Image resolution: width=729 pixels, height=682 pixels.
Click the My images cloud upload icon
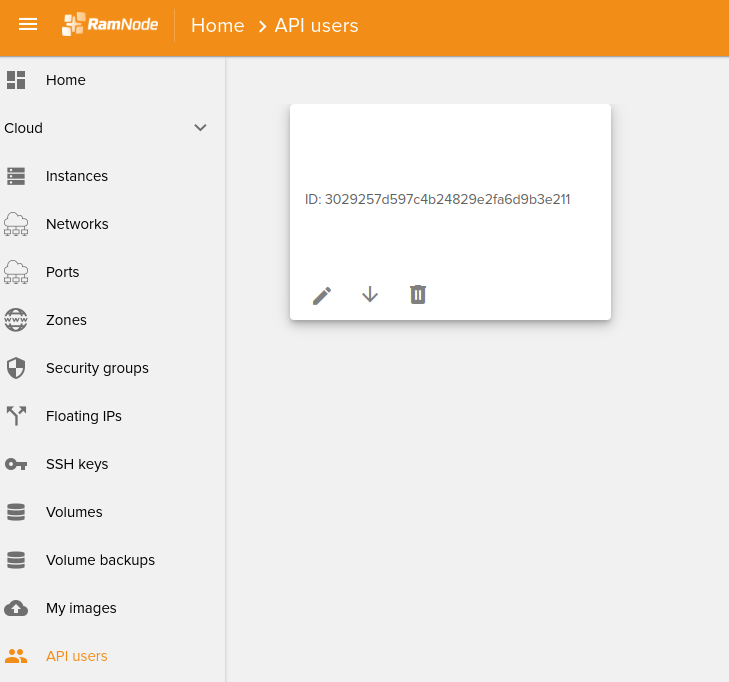click(16, 608)
